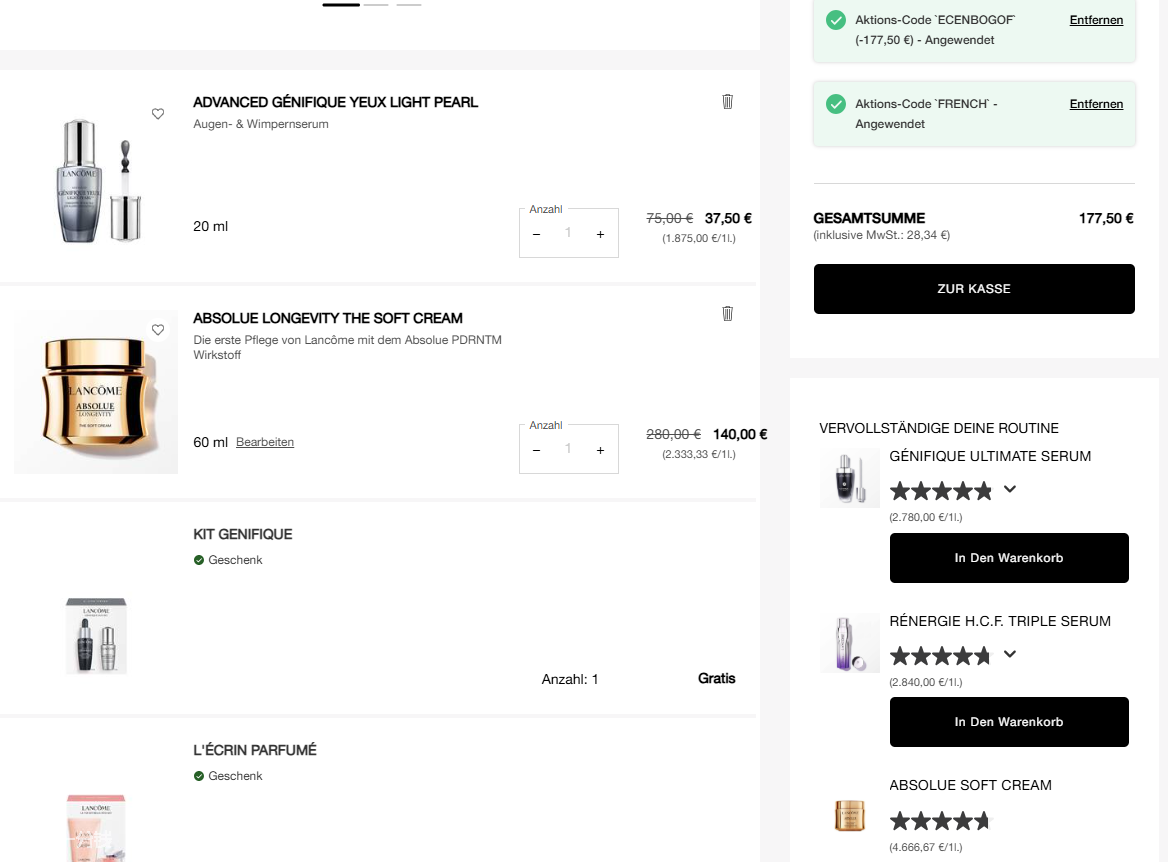Add Advanced Génifique Yeux to wishlist

point(158,114)
